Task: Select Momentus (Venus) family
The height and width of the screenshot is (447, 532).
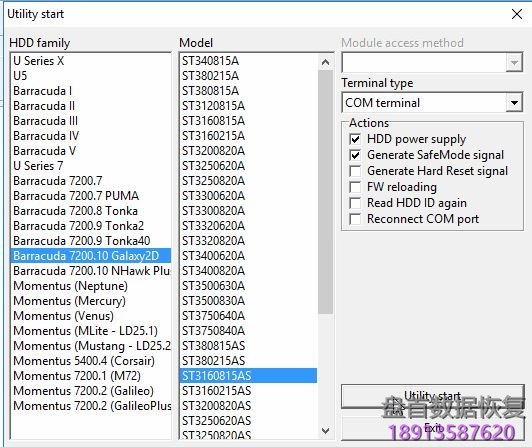Action: pos(91,316)
